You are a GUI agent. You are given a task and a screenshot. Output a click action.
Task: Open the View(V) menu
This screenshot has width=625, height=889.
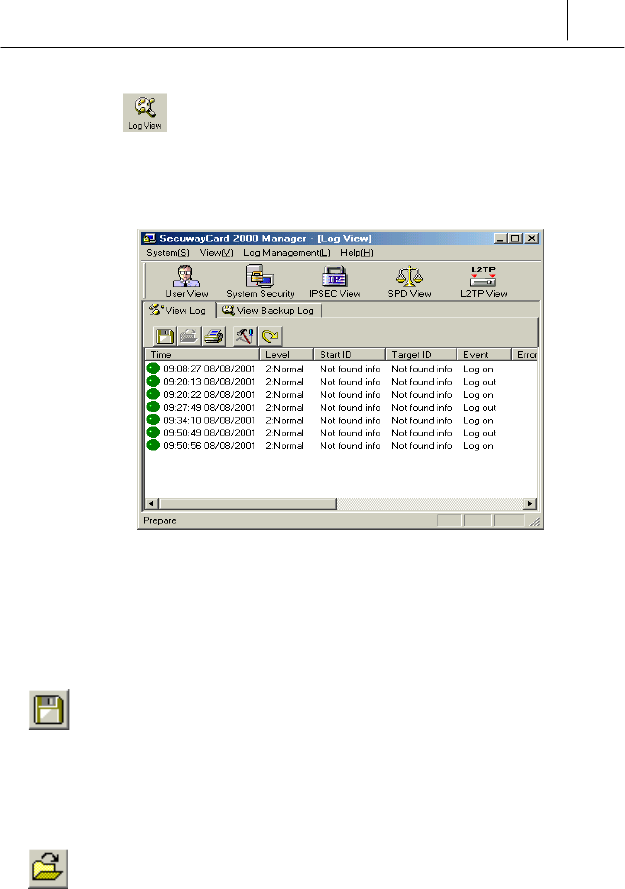click(x=216, y=253)
